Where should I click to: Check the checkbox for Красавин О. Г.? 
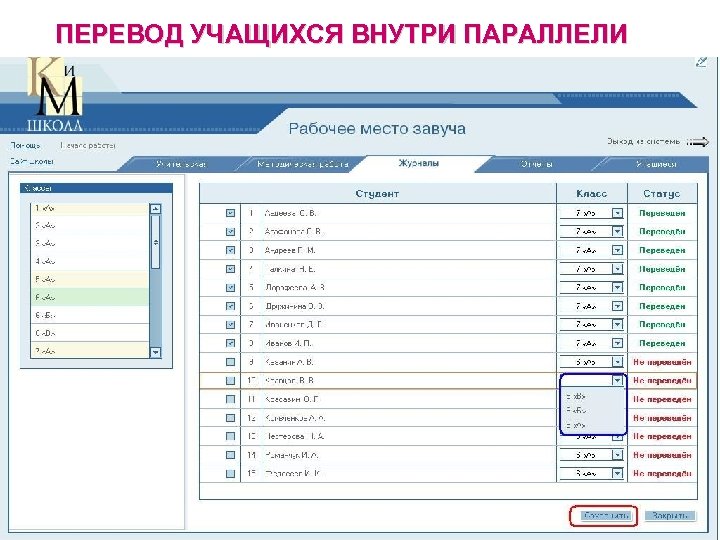[231, 399]
